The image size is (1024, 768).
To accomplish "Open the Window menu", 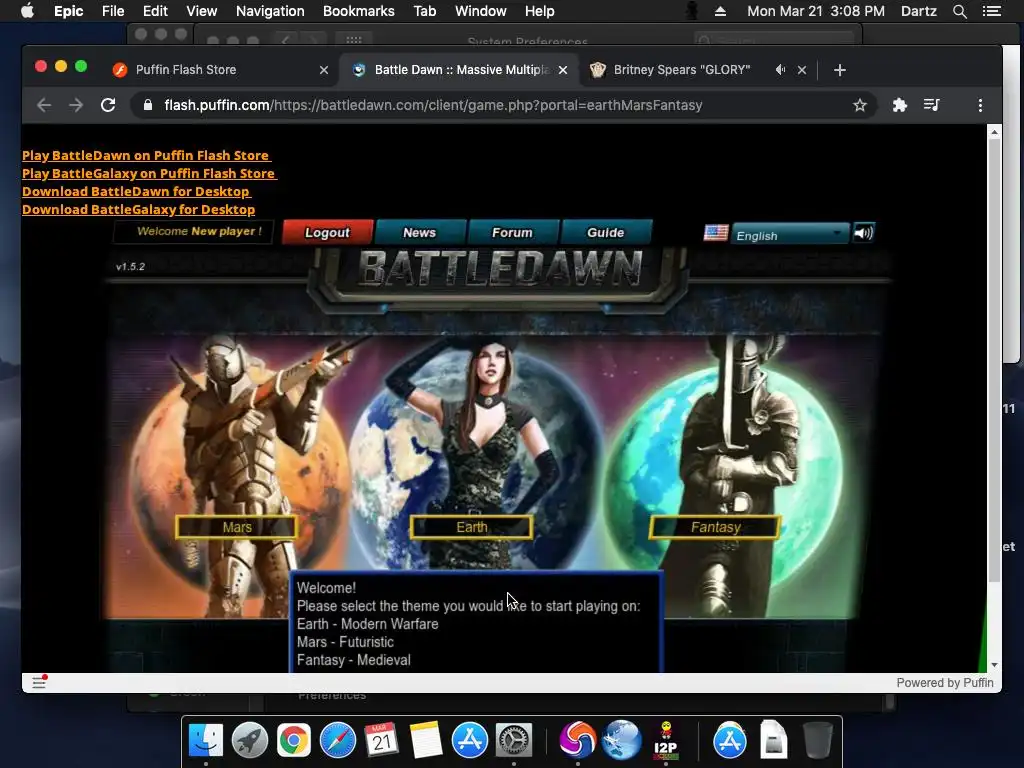I will click(480, 11).
